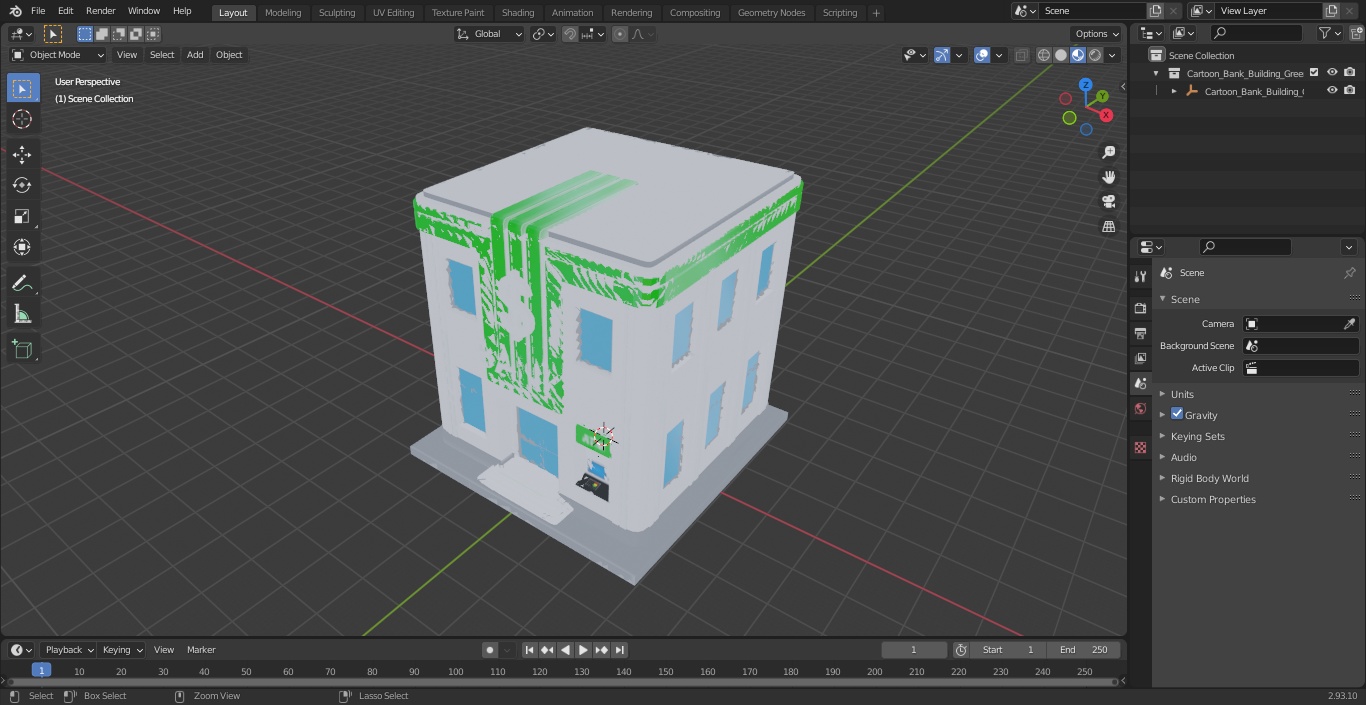Open the World properties tab

click(x=1140, y=408)
